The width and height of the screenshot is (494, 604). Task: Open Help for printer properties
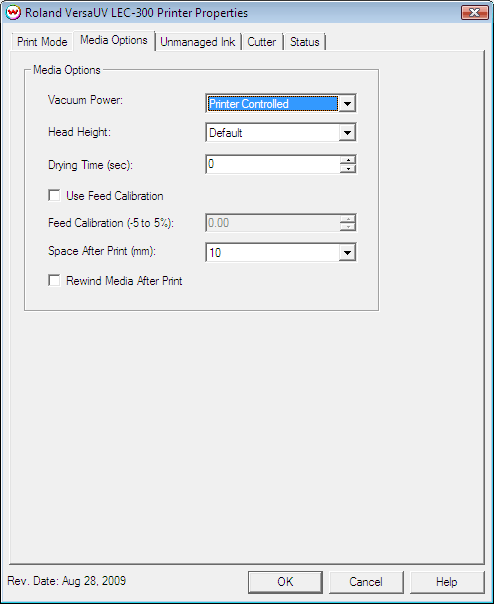447,582
